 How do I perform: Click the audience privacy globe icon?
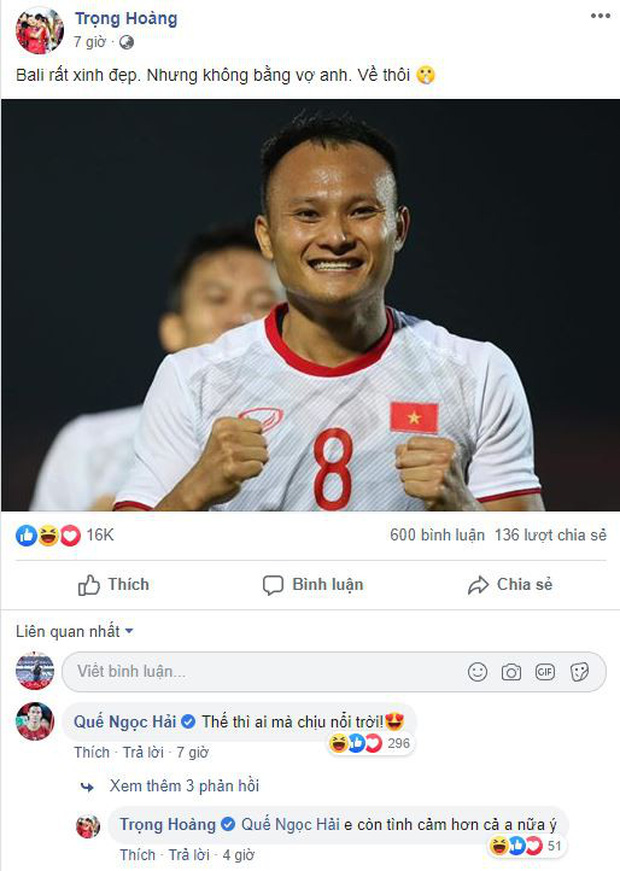[126, 43]
